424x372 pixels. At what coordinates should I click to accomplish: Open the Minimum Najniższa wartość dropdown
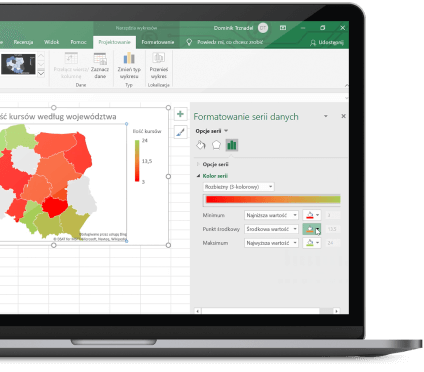[x=271, y=215]
